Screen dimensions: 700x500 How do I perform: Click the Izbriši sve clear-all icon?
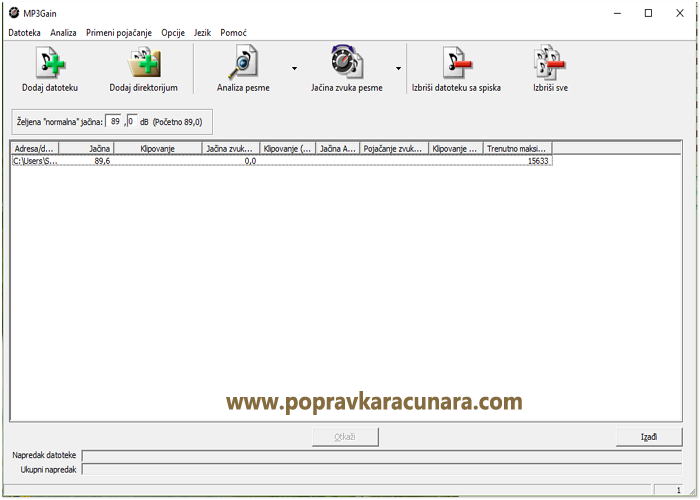coord(550,62)
